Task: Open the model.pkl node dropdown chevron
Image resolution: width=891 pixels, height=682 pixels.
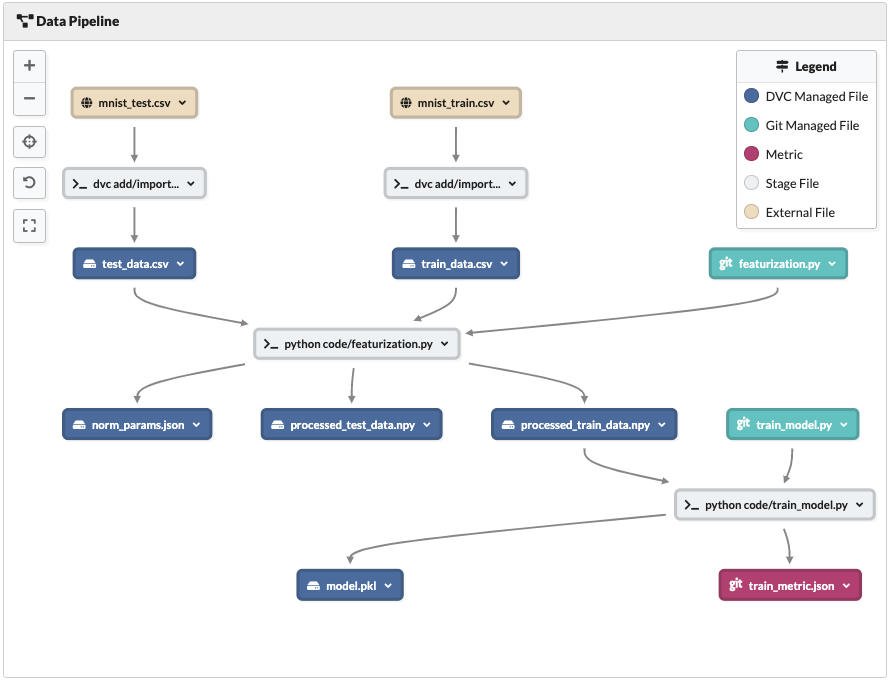Action: pos(388,586)
